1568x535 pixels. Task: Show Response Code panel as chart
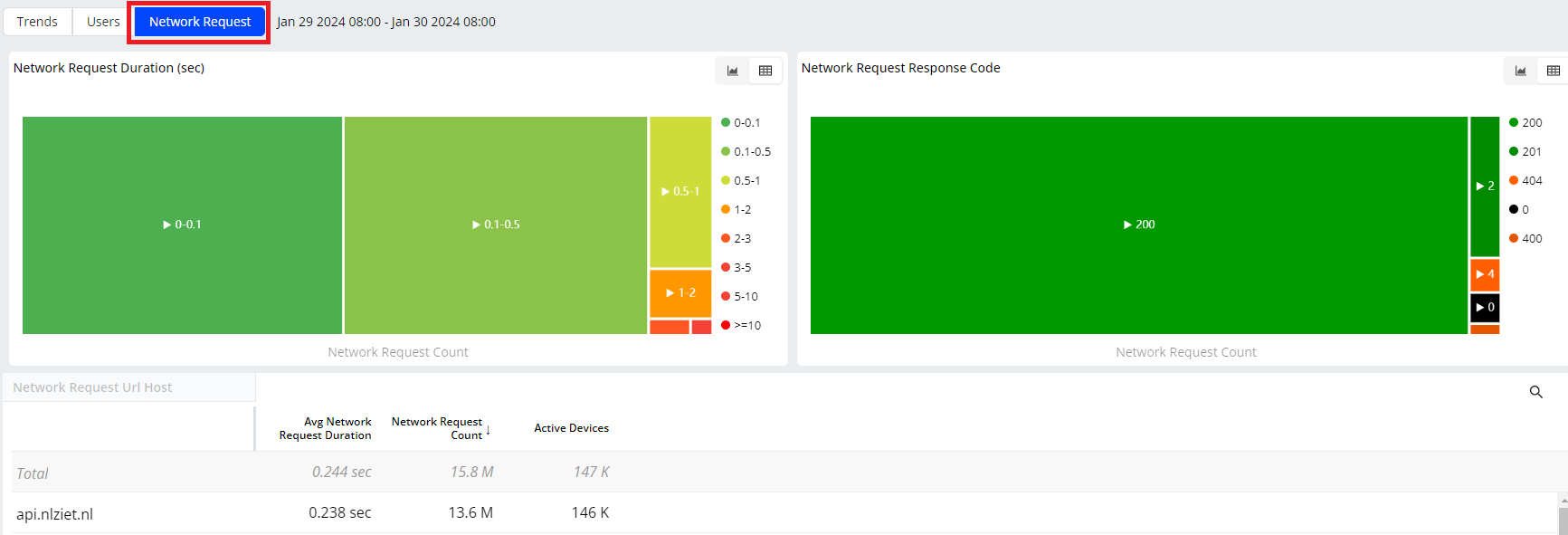(1520, 71)
